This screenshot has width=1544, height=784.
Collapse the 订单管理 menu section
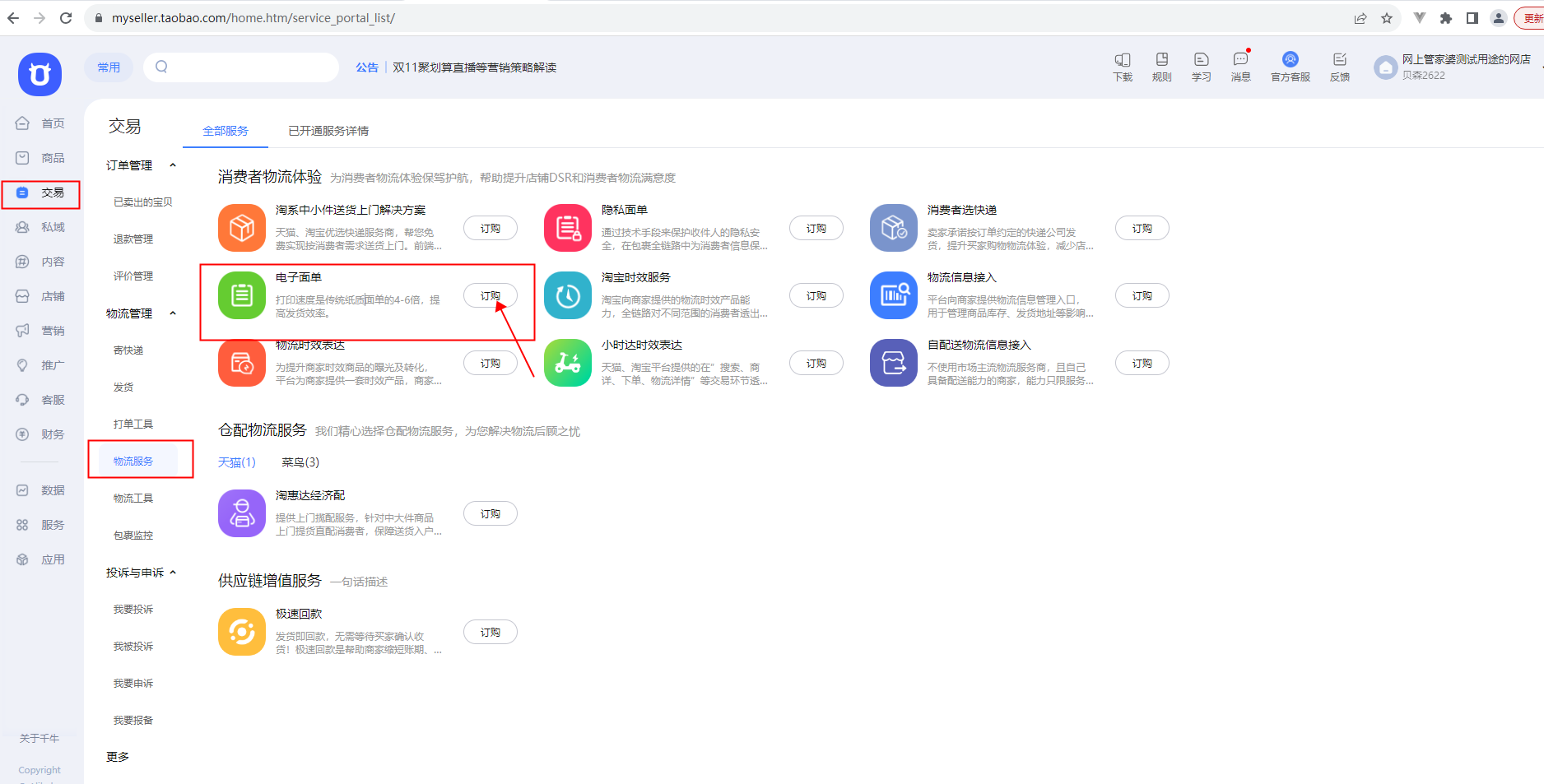[173, 165]
